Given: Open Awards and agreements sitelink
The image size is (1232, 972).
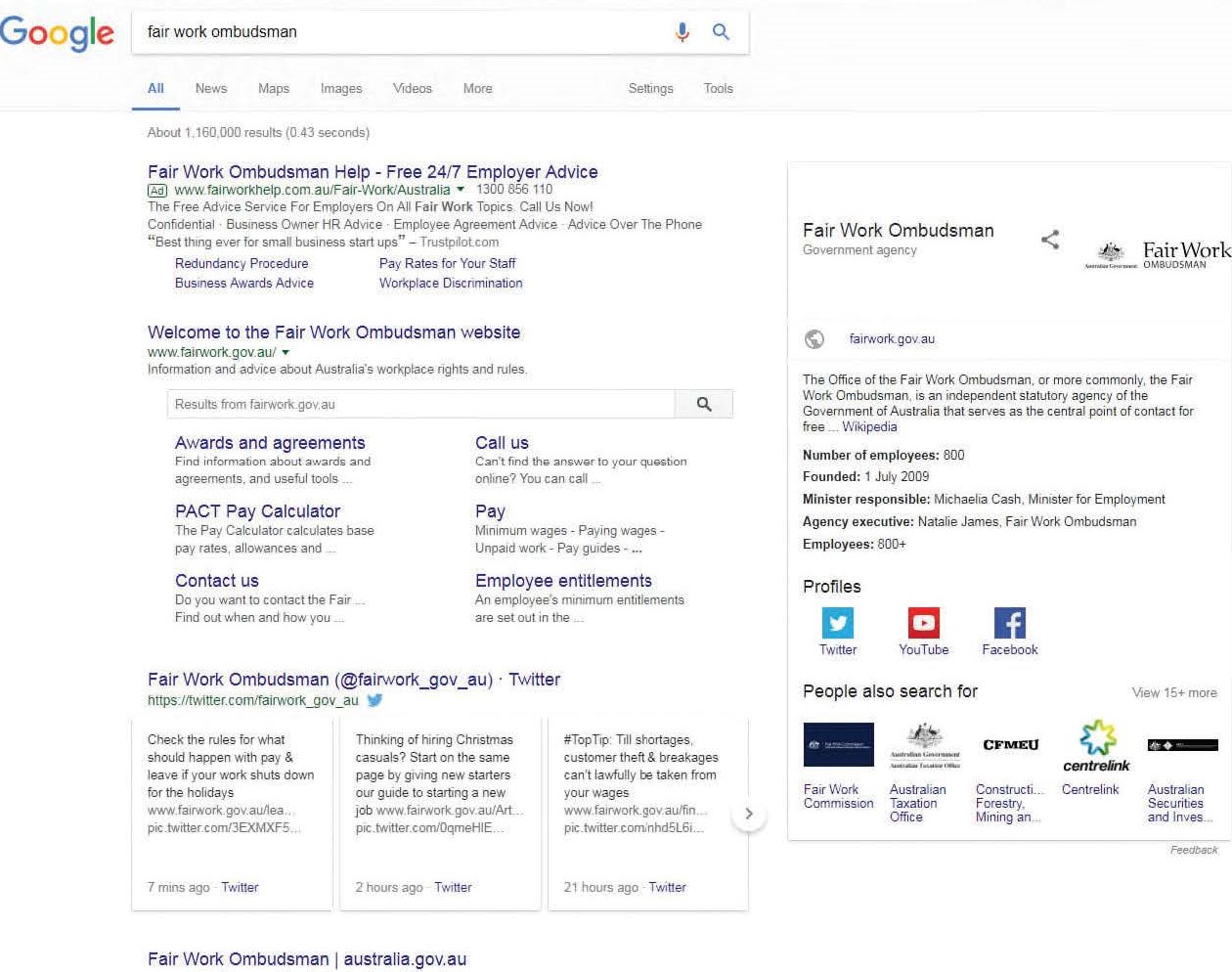Looking at the screenshot, I should (270, 443).
